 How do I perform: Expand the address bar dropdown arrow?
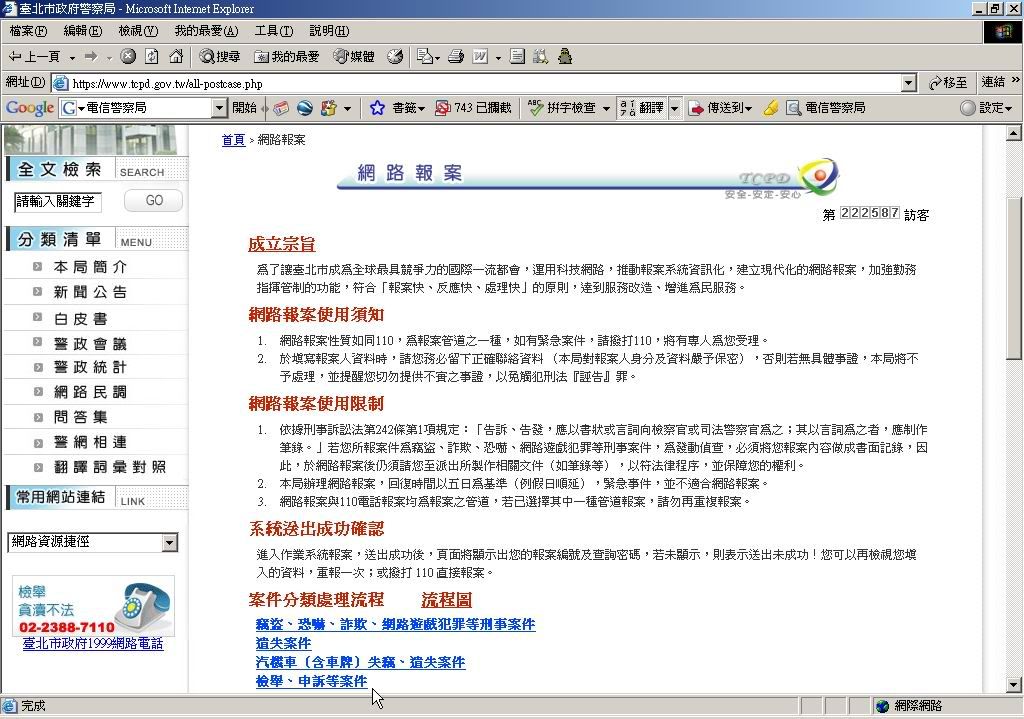[x=908, y=84]
